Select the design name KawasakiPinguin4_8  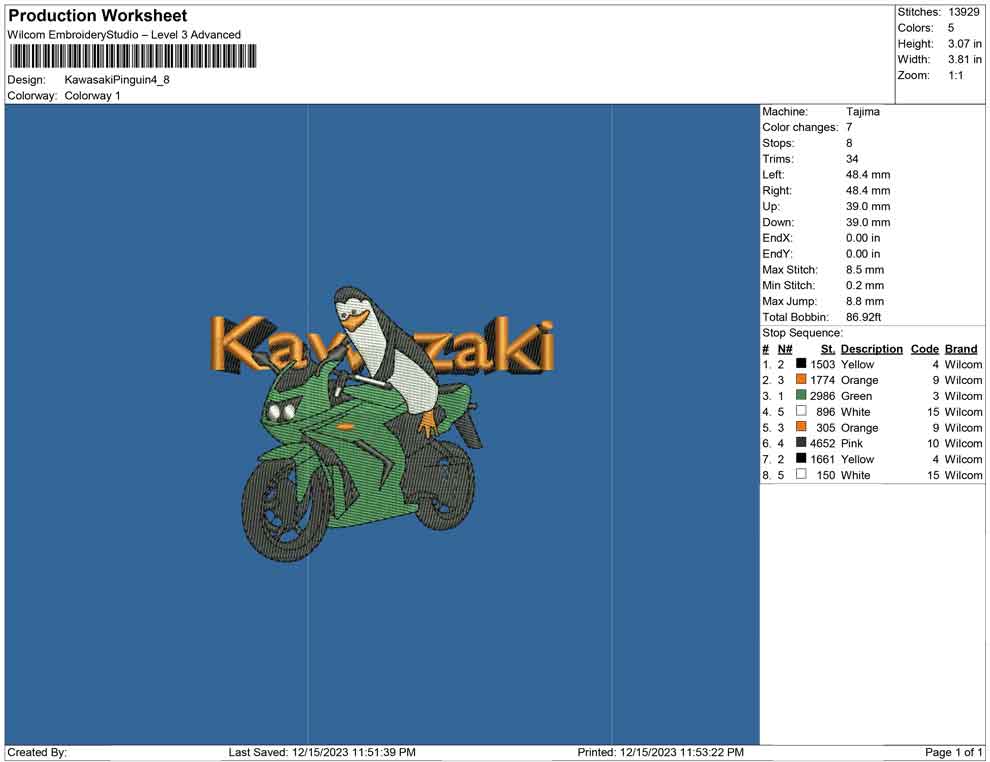pyautogui.click(x=117, y=79)
